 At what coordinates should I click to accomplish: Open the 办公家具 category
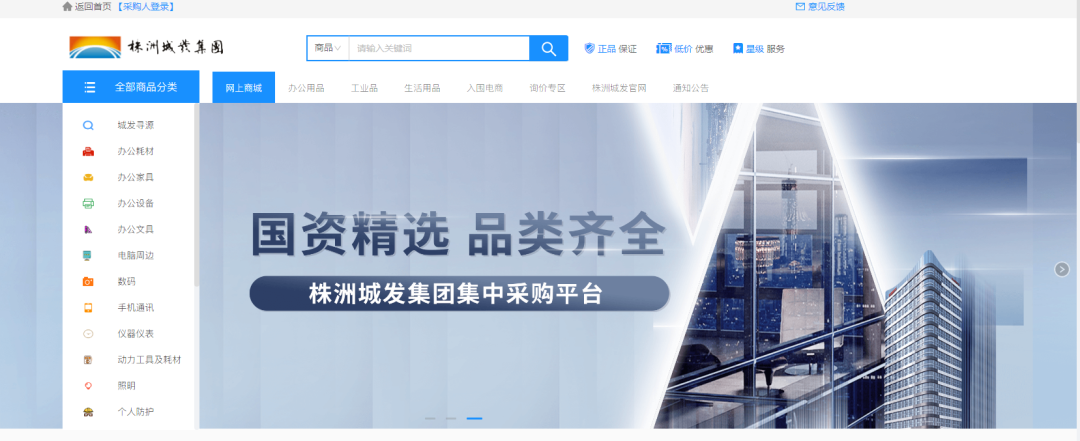[x=135, y=178]
